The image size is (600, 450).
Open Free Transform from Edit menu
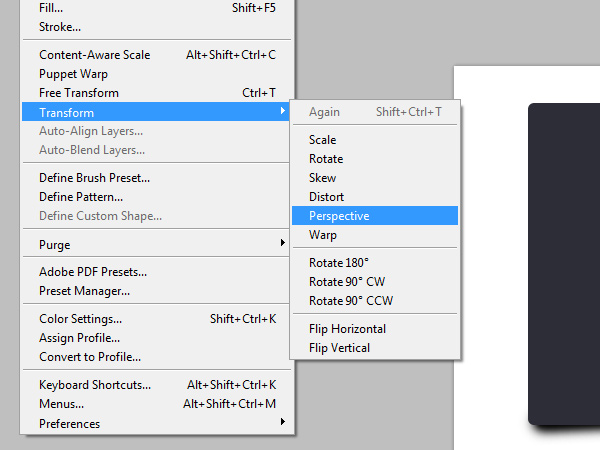click(156, 93)
